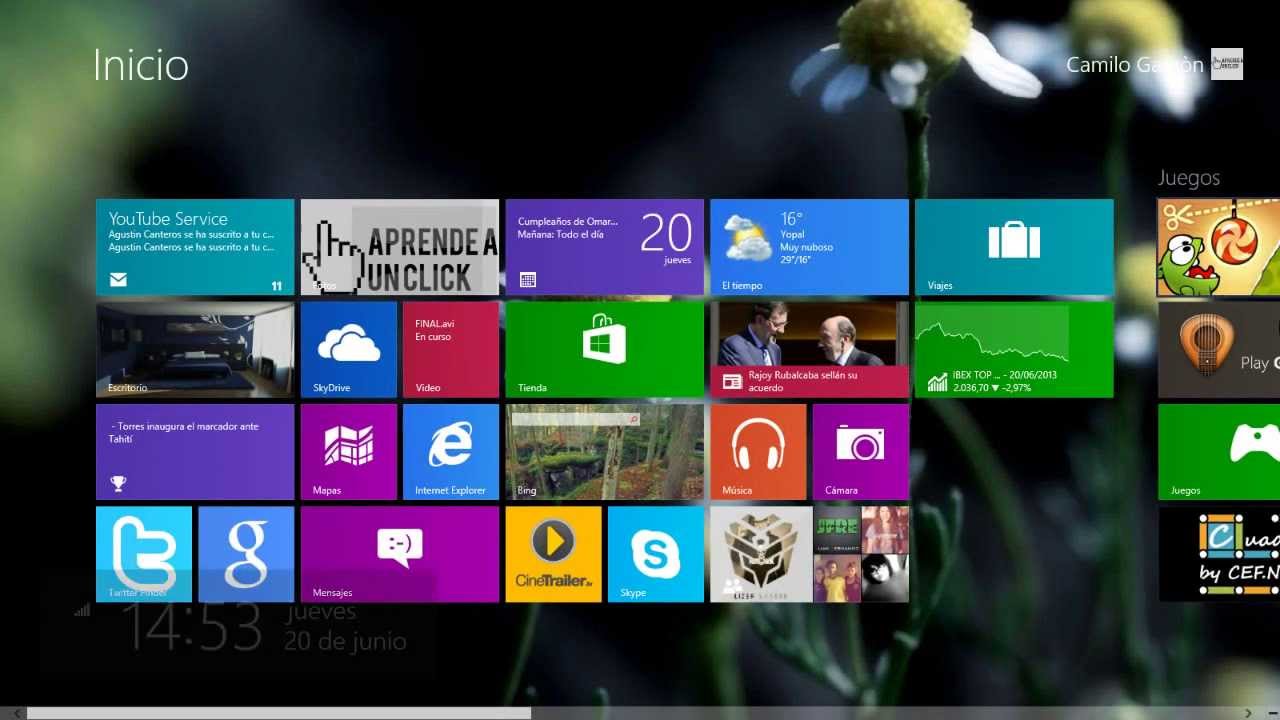Click the Juegos group heading
The image size is (1280, 720).
(x=1189, y=178)
